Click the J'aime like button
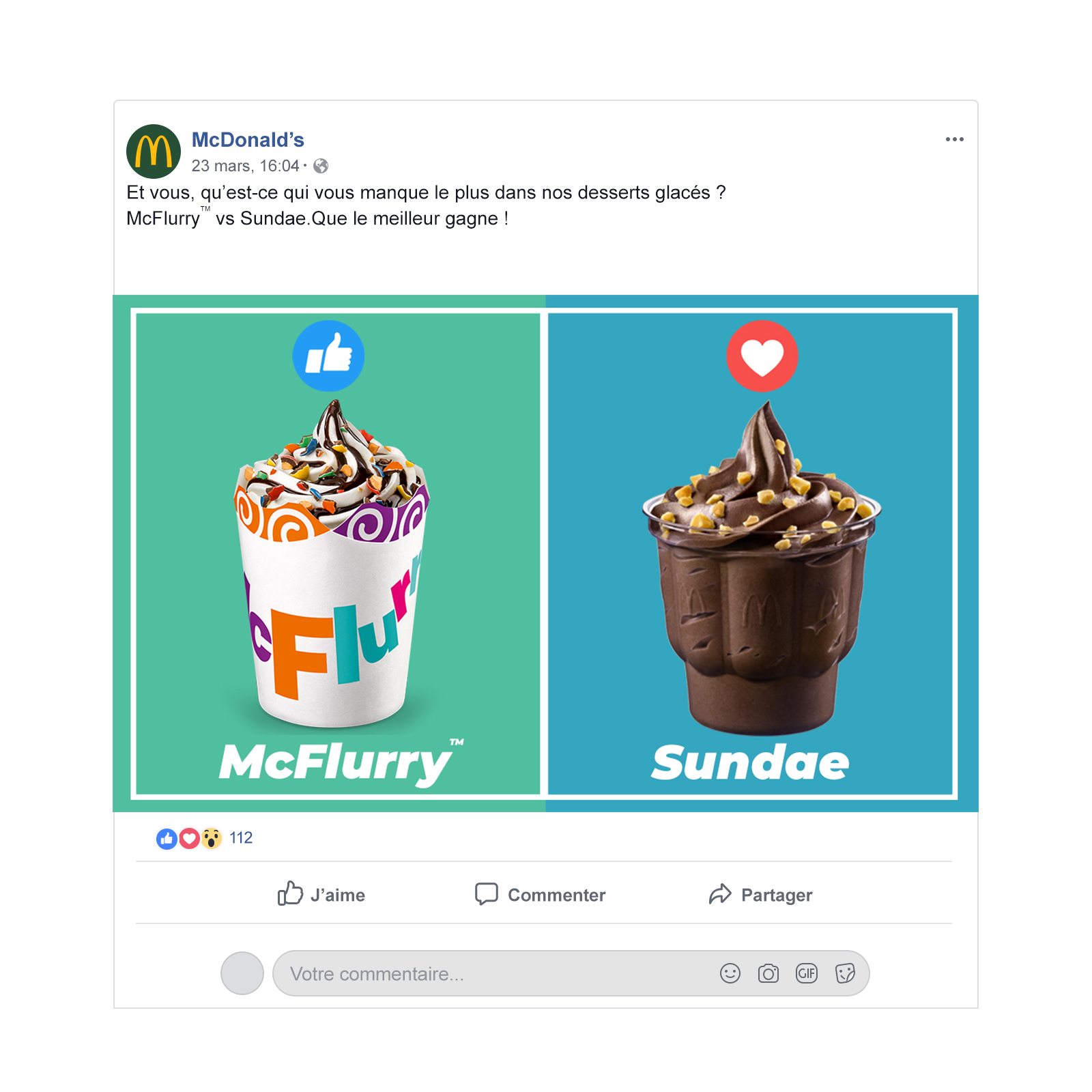1092x1092 pixels. (x=321, y=894)
